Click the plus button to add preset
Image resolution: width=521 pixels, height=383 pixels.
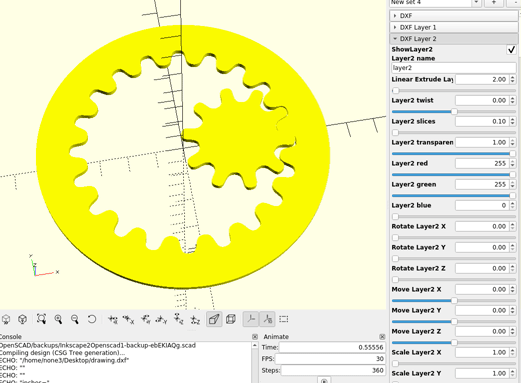pos(494,3)
